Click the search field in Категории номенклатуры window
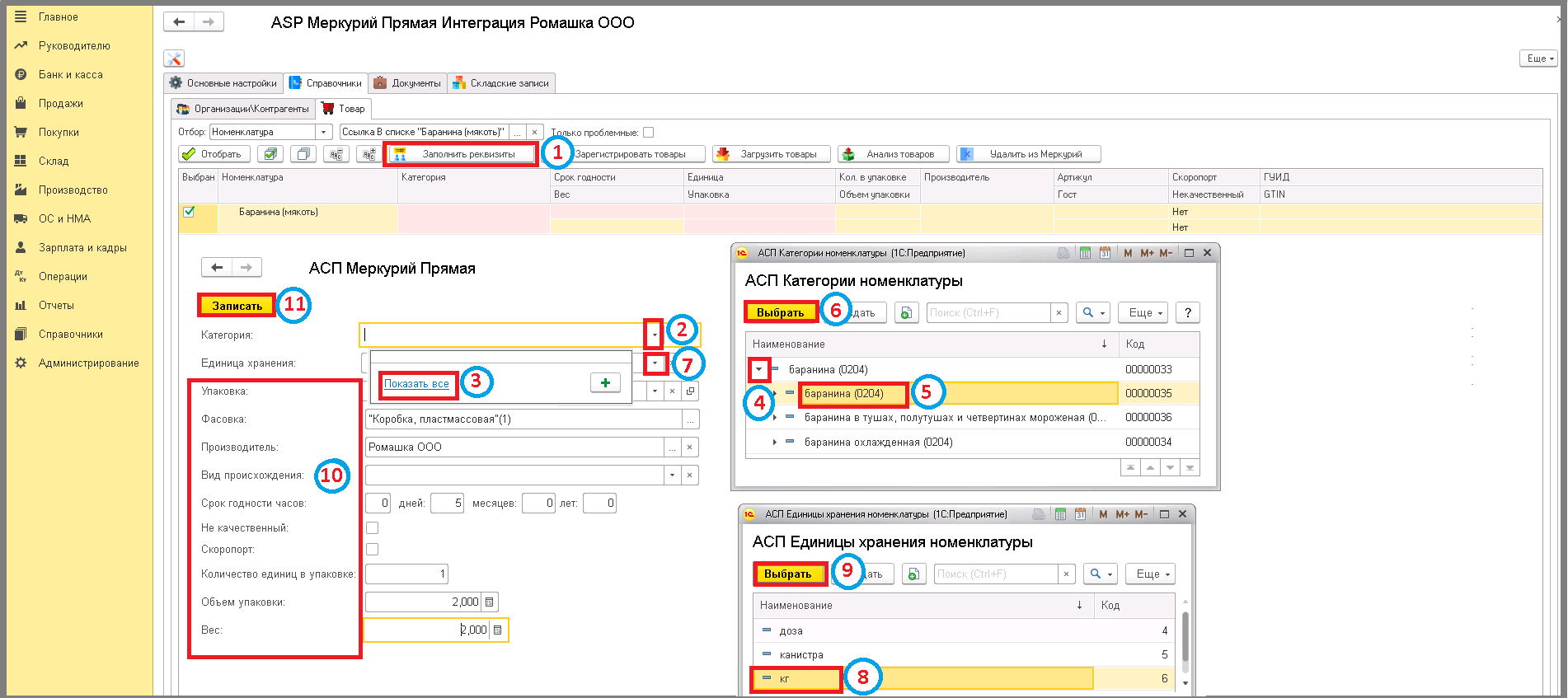1568x698 pixels. coord(988,313)
